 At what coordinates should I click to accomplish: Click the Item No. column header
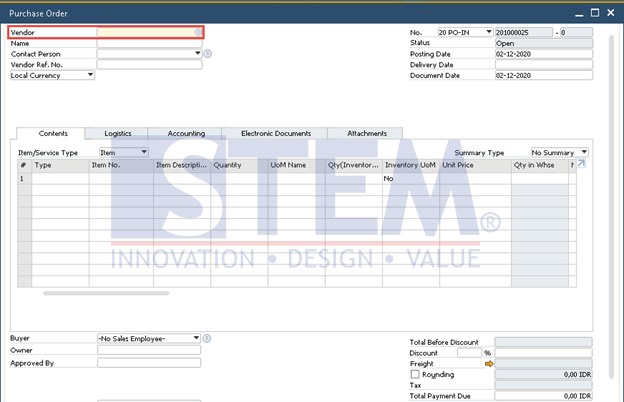[x=121, y=165]
